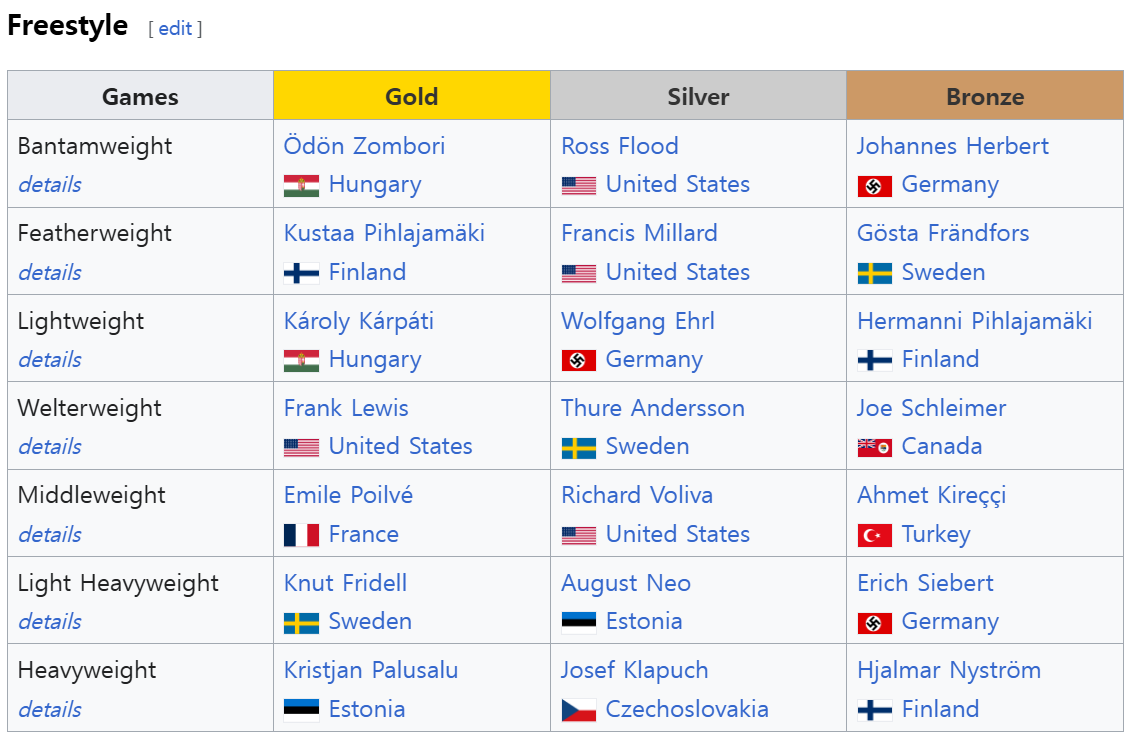This screenshot has height=742, width=1128.
Task: Open Middleweight details link
Action: point(50,535)
